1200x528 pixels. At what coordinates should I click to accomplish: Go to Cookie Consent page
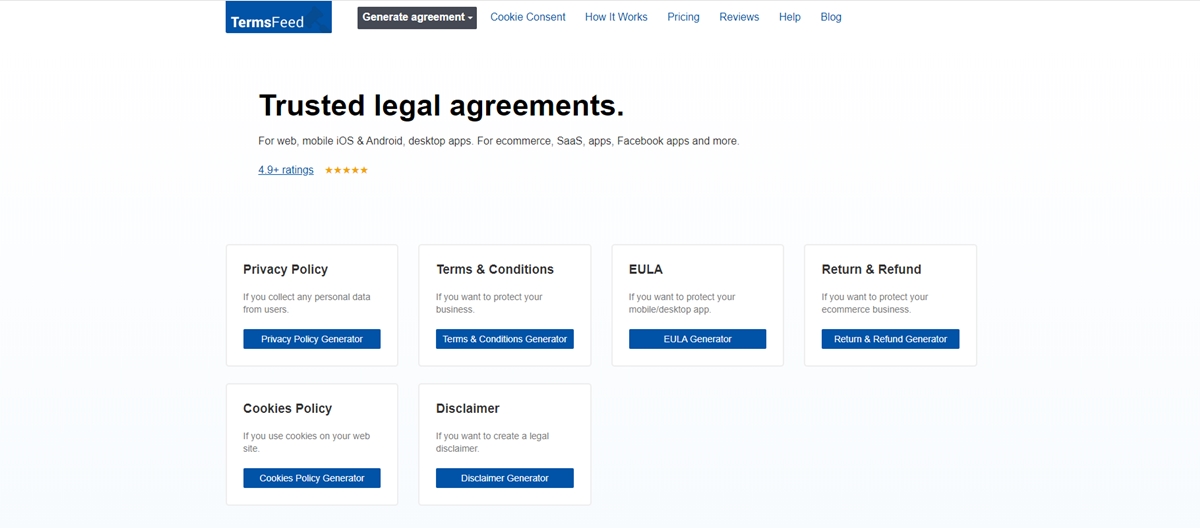click(x=528, y=17)
